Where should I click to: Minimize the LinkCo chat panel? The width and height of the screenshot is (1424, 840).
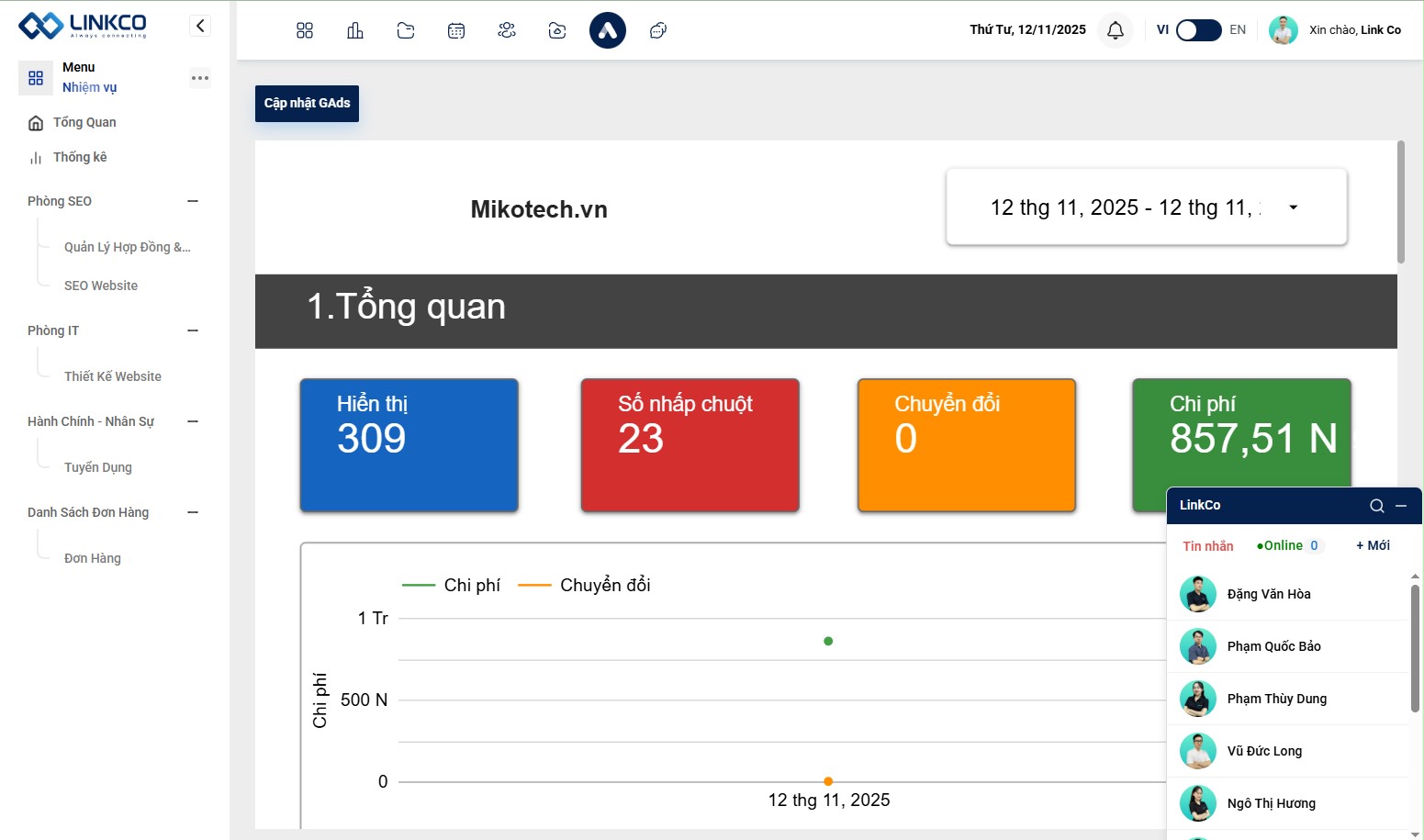coord(1401,506)
